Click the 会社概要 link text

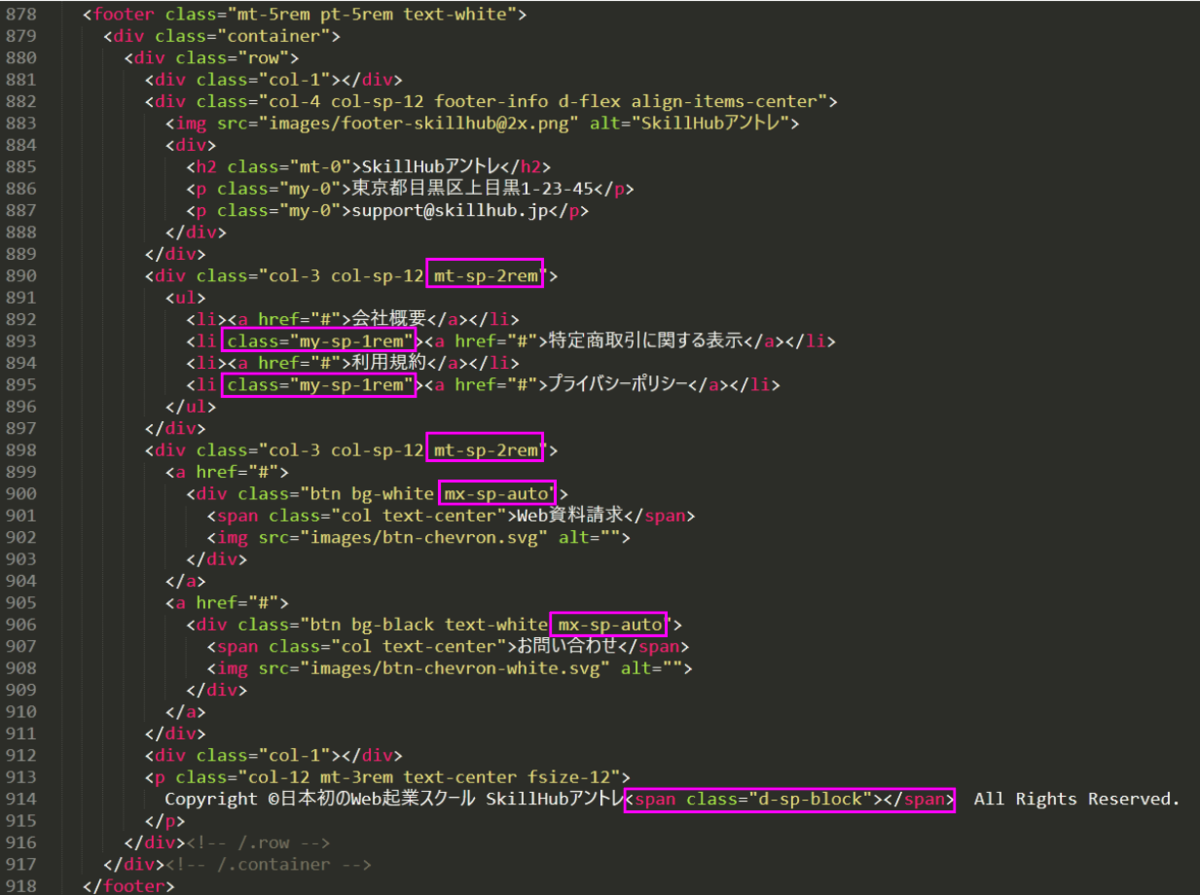point(391,320)
